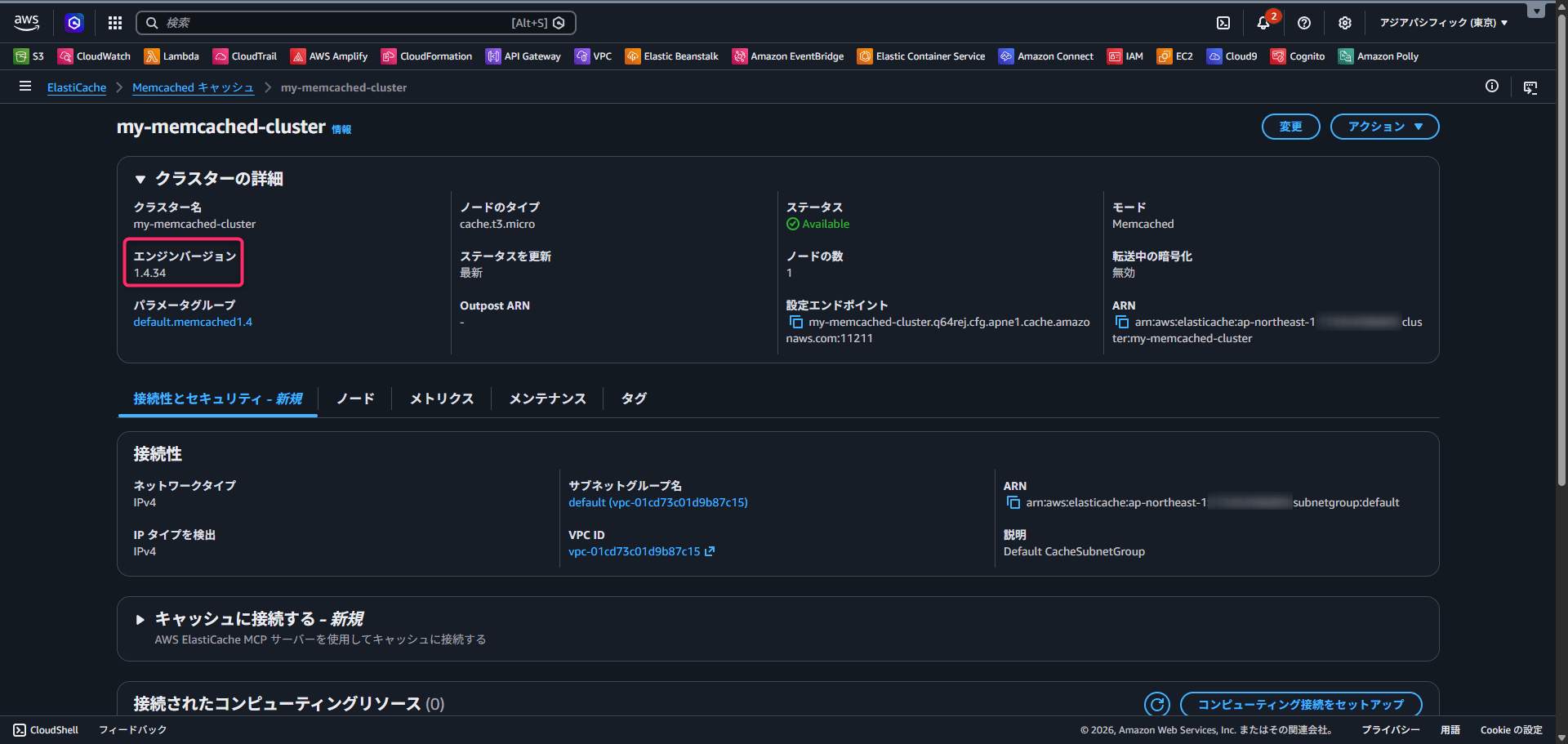Image resolution: width=1568 pixels, height=744 pixels.
Task: Collapse the クラスターの詳細 section
Action: click(x=140, y=179)
